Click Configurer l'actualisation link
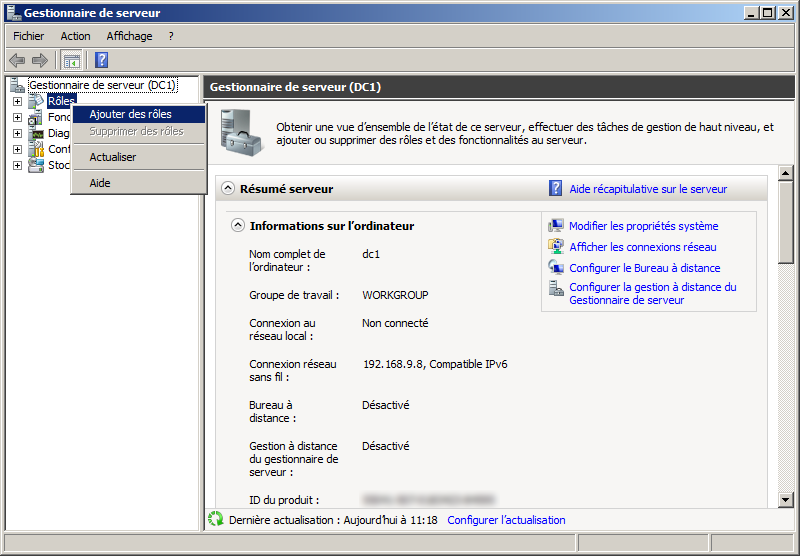The image size is (800, 556). click(506, 520)
